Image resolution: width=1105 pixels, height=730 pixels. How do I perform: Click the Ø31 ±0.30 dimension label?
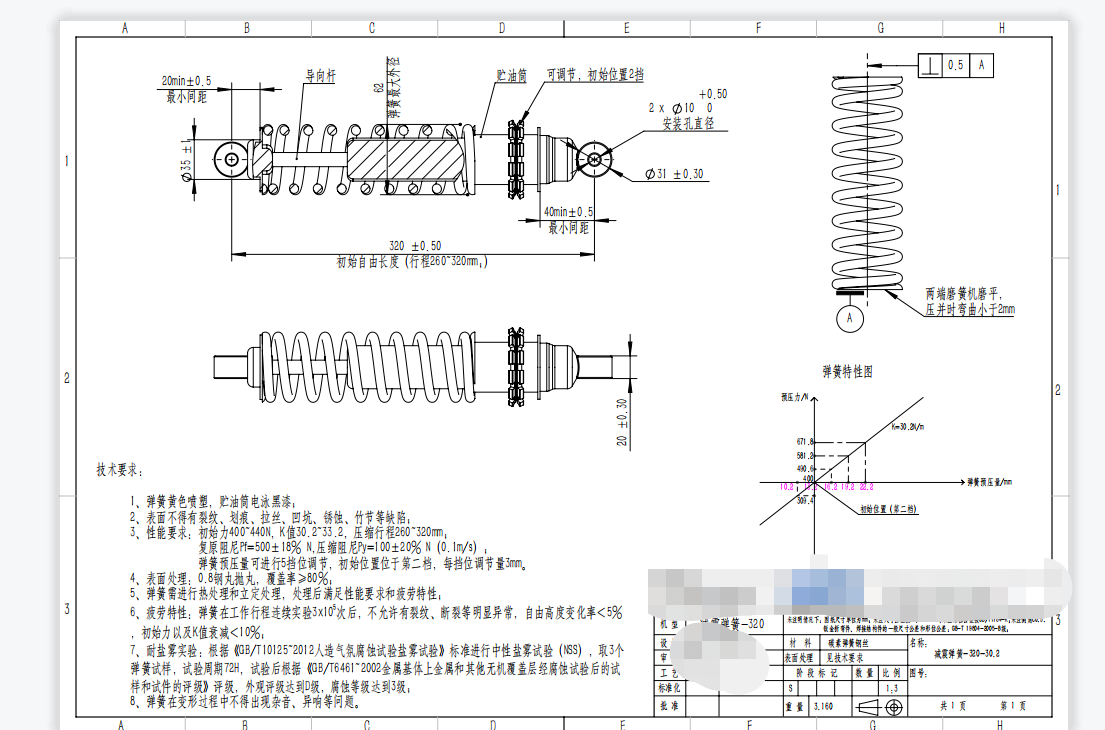pos(667,174)
